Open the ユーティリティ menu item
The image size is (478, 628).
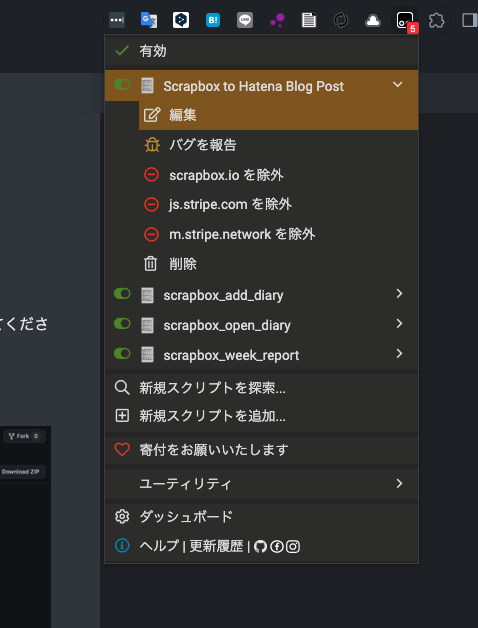point(262,483)
